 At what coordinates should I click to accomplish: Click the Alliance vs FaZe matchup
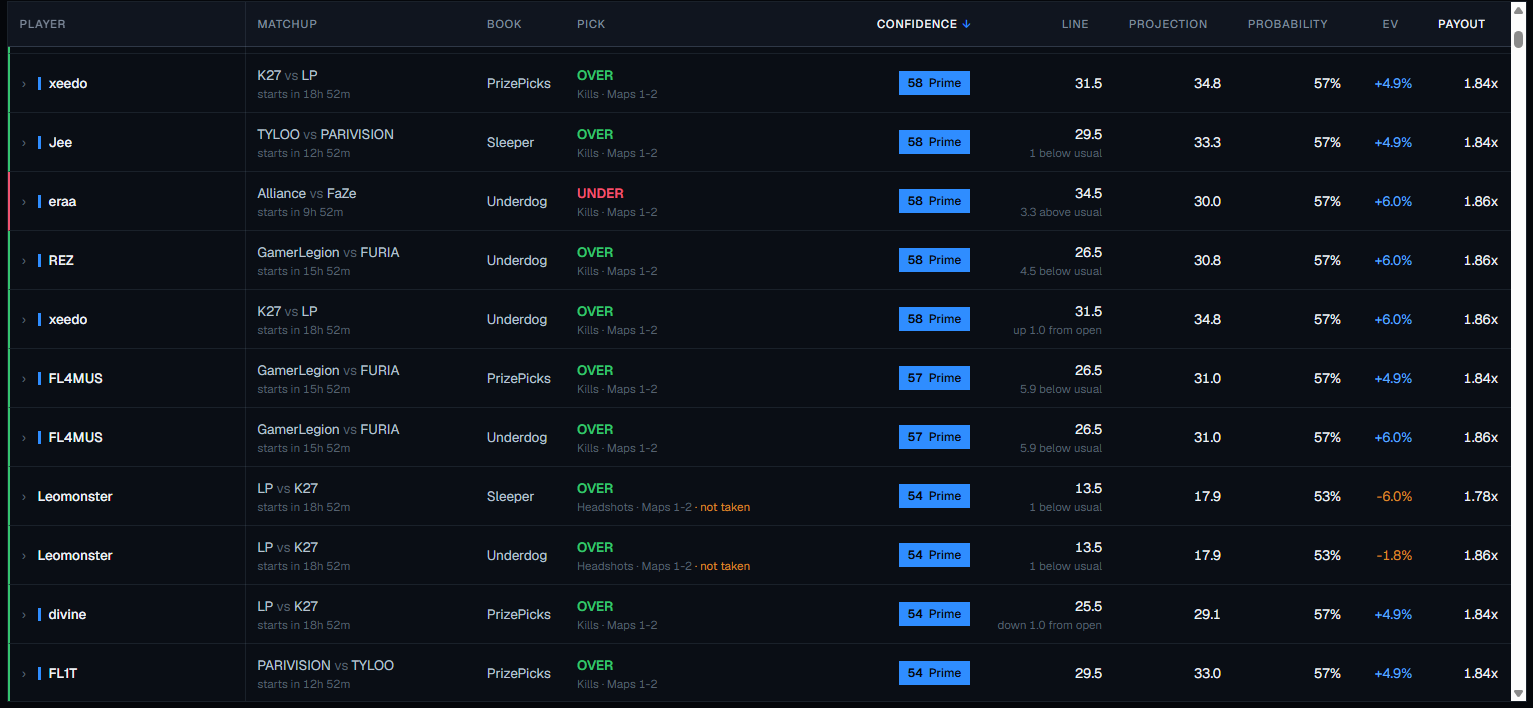[306, 193]
